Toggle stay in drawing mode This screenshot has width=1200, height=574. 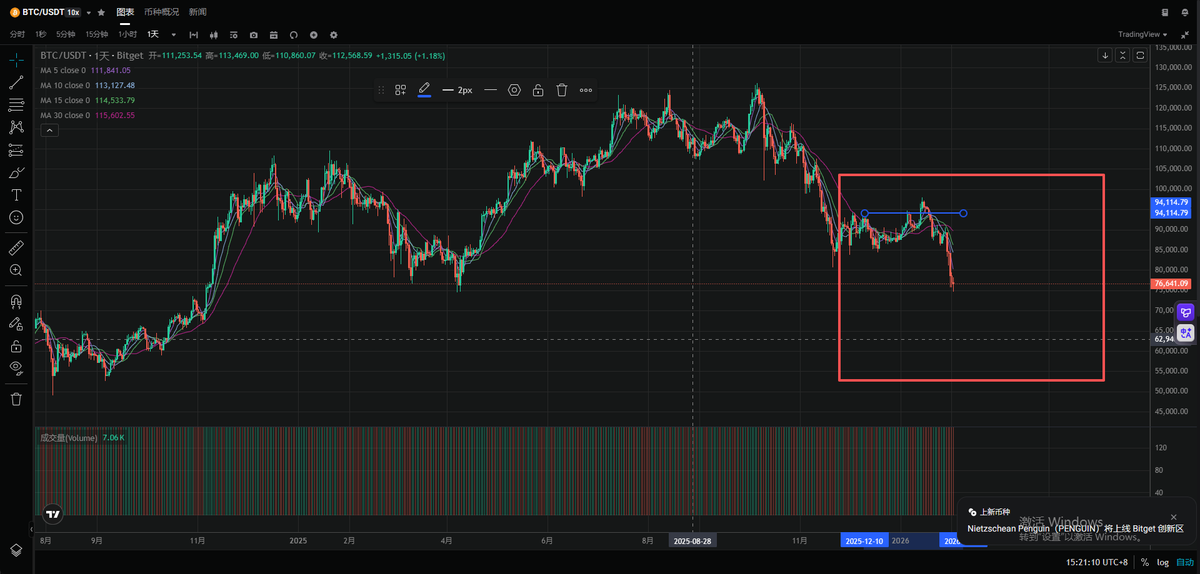point(16,323)
